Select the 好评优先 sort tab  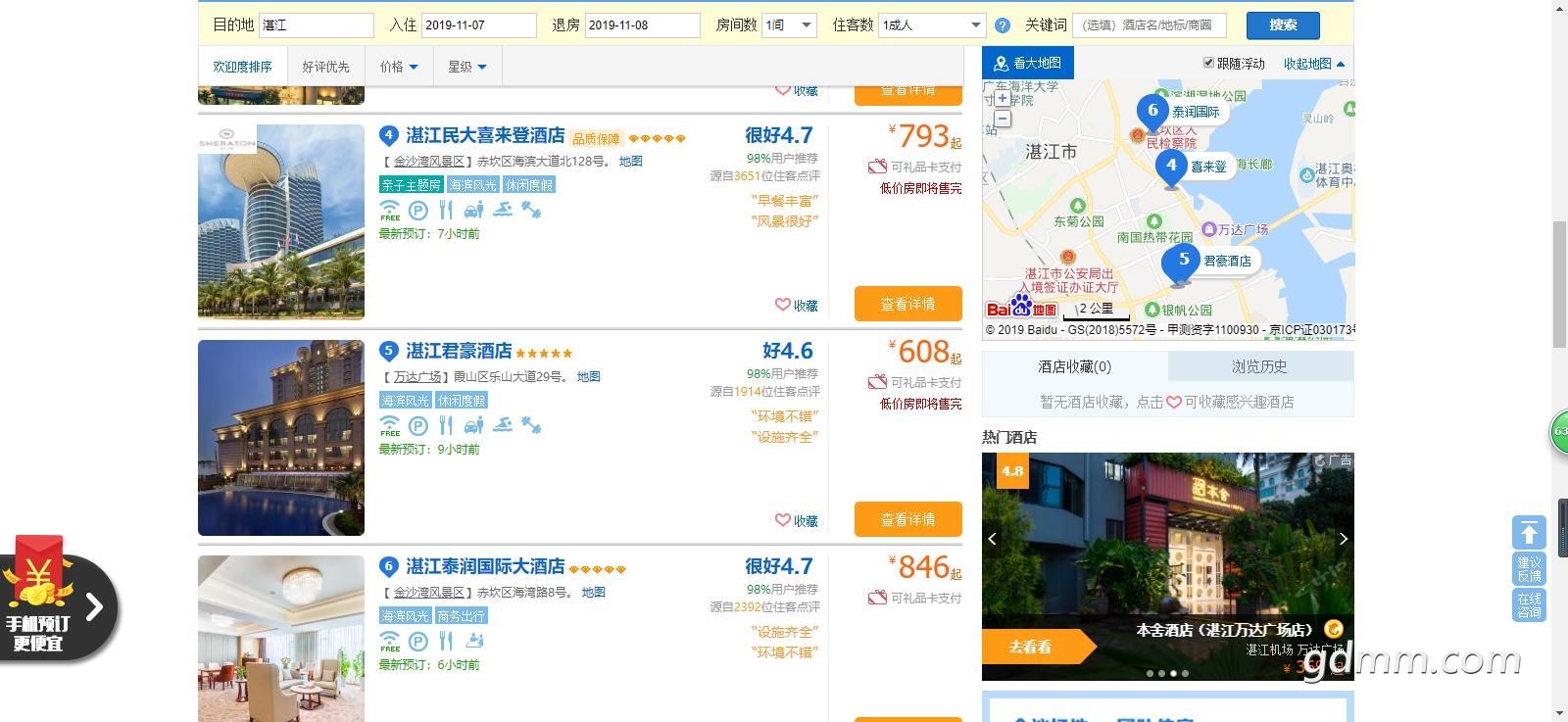click(325, 67)
